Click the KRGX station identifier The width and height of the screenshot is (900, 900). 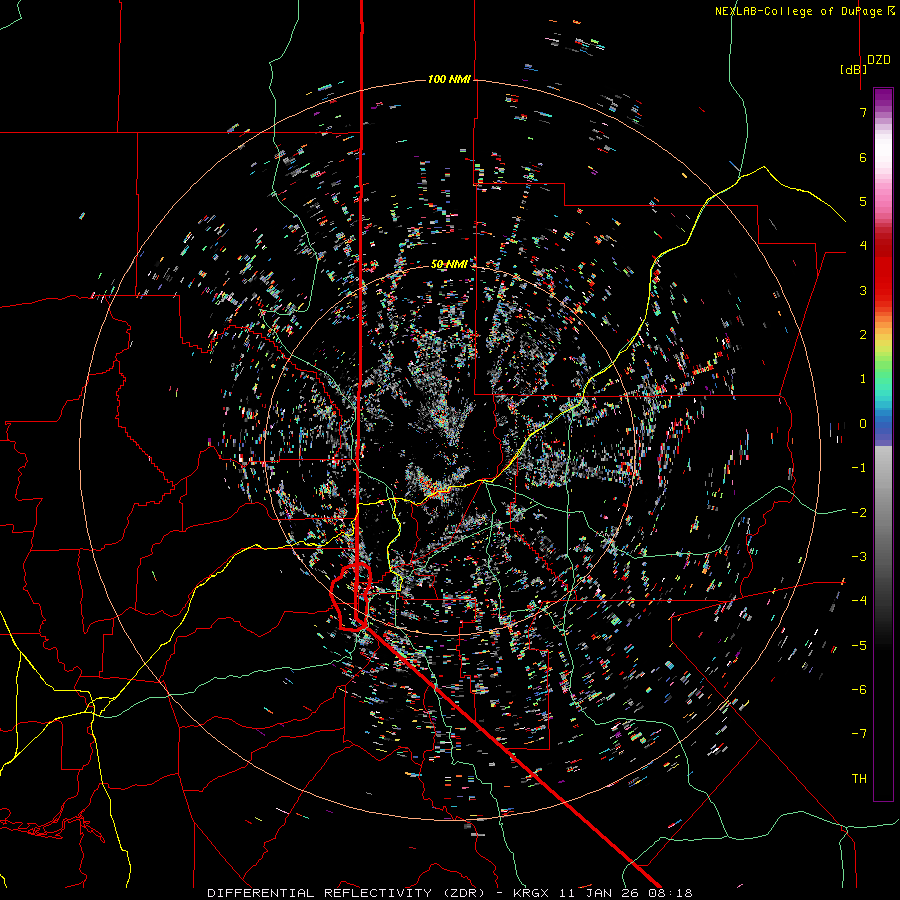(x=532, y=893)
